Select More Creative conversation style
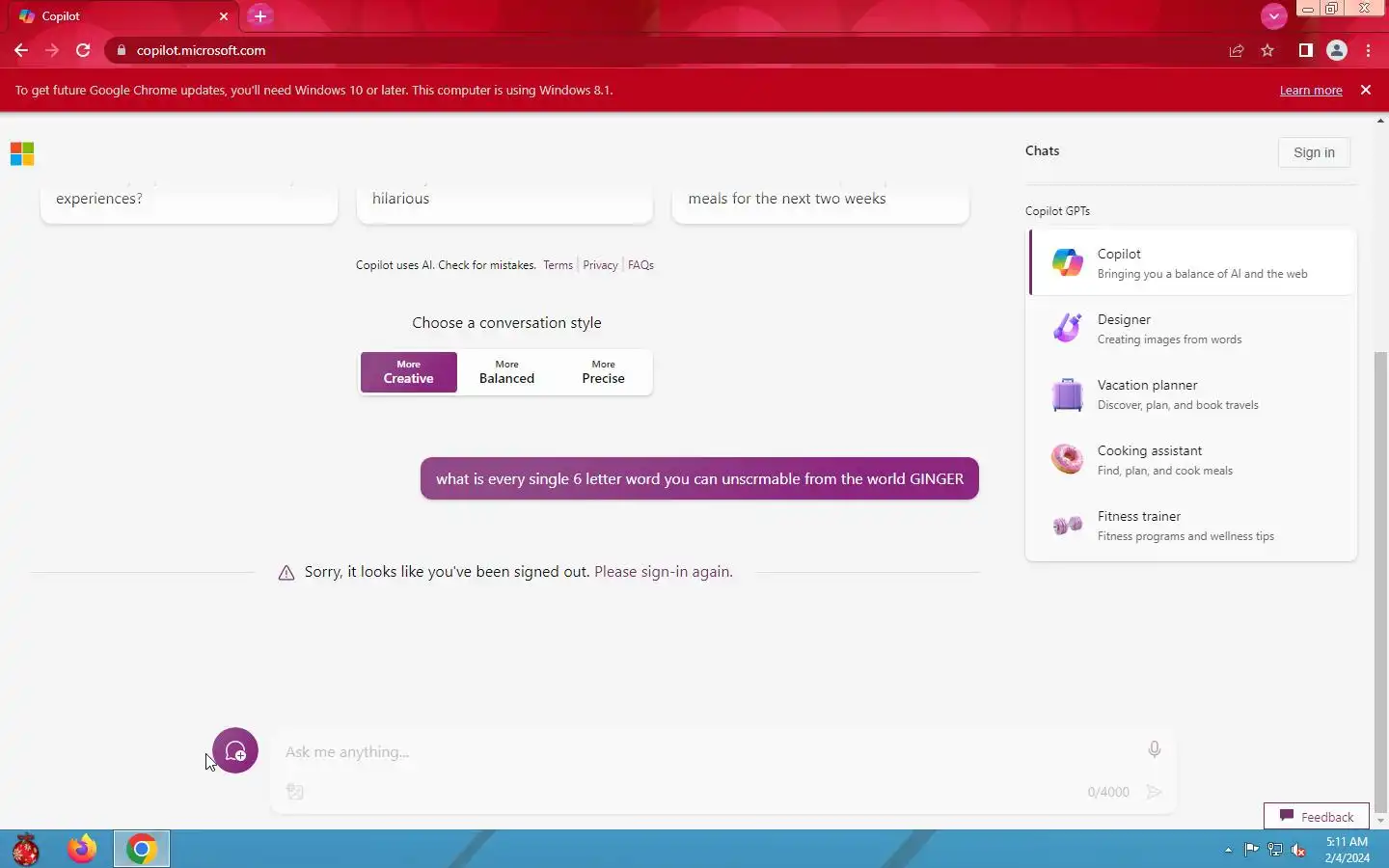Viewport: 1389px width, 868px height. tap(409, 372)
